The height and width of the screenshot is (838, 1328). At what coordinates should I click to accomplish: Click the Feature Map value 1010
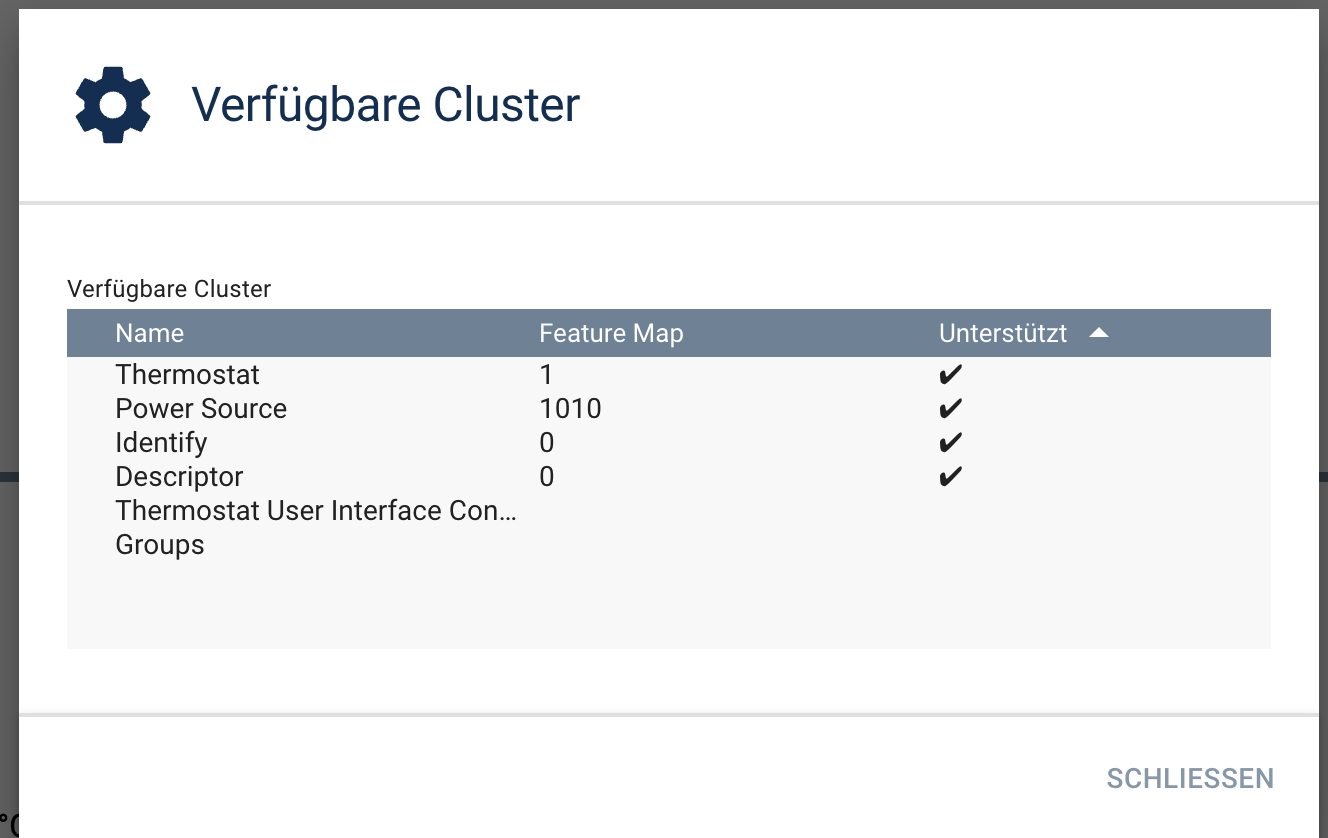click(570, 409)
